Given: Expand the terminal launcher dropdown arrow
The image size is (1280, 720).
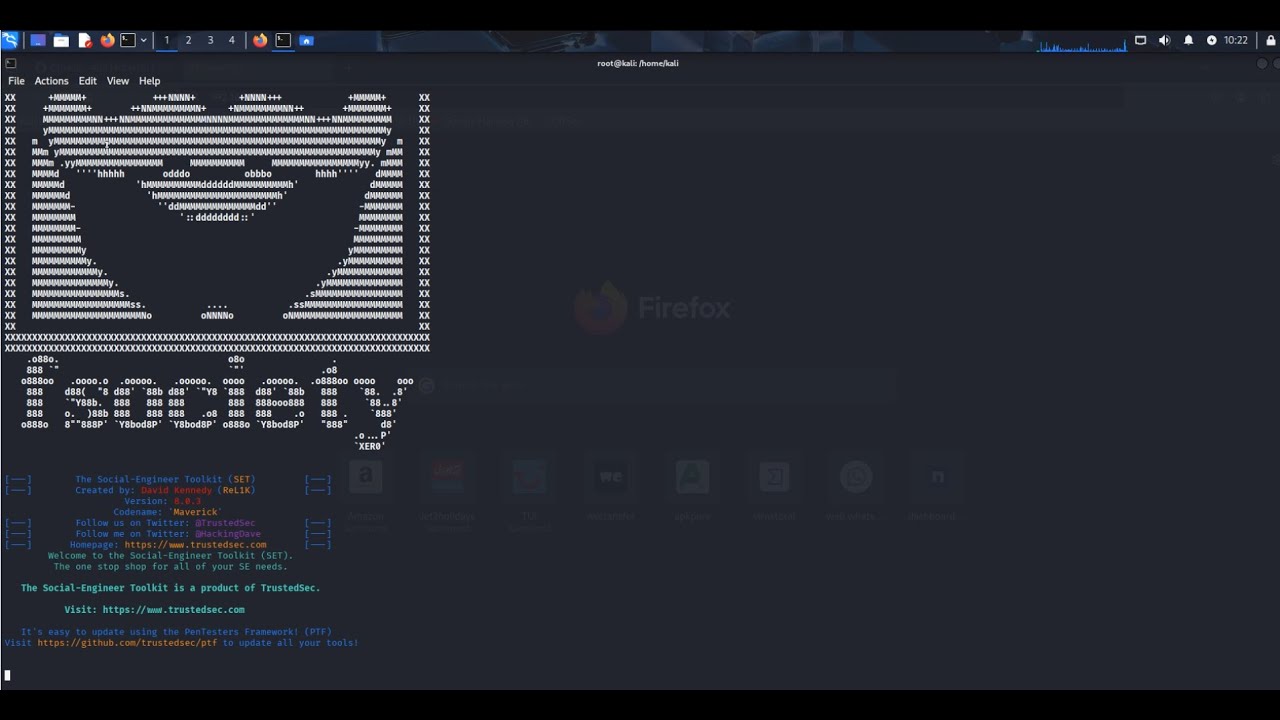Looking at the screenshot, I should pyautogui.click(x=144, y=40).
